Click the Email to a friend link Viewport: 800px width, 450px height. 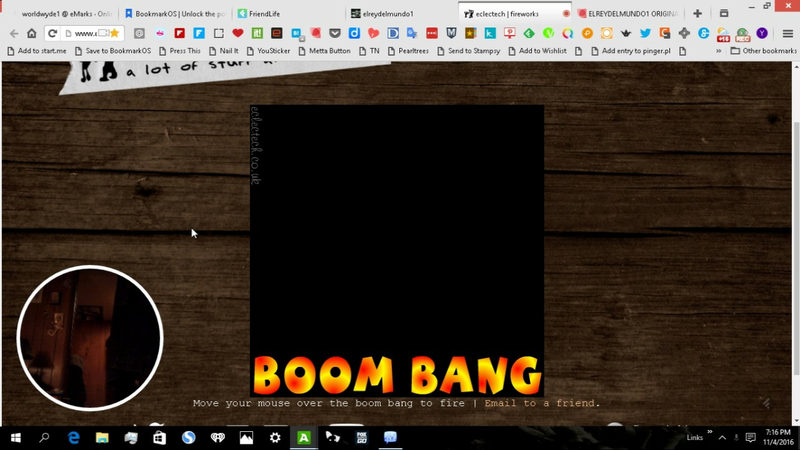coord(542,404)
